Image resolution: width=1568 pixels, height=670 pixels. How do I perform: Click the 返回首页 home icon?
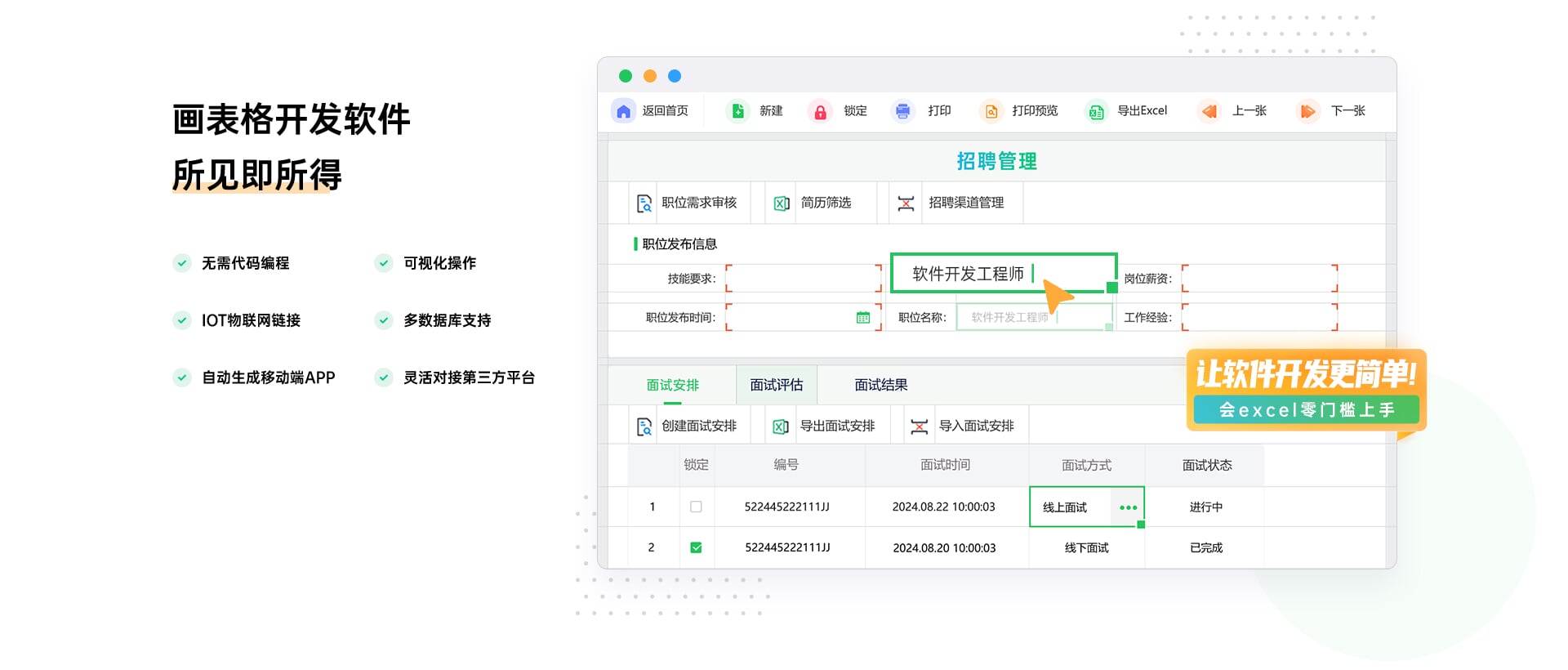(x=624, y=111)
